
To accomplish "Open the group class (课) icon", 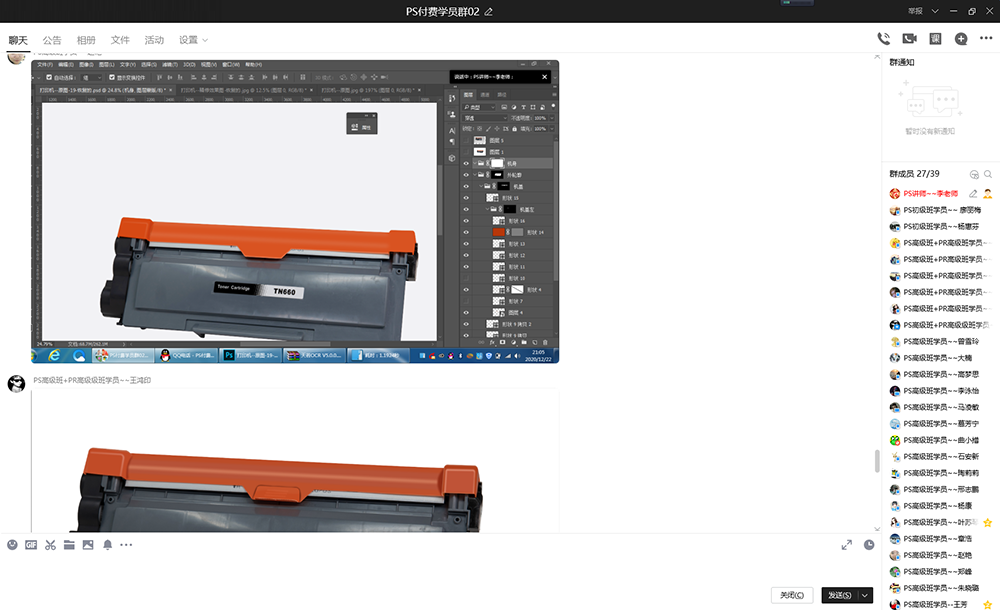I will pyautogui.click(x=935, y=39).
